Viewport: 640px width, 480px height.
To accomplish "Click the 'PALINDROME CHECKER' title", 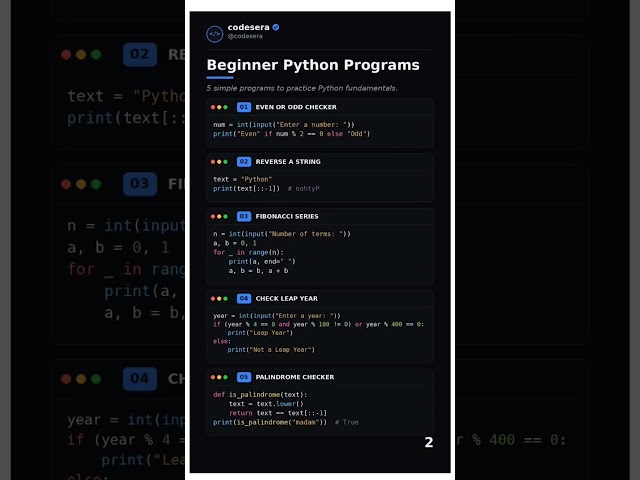I will tap(295, 377).
